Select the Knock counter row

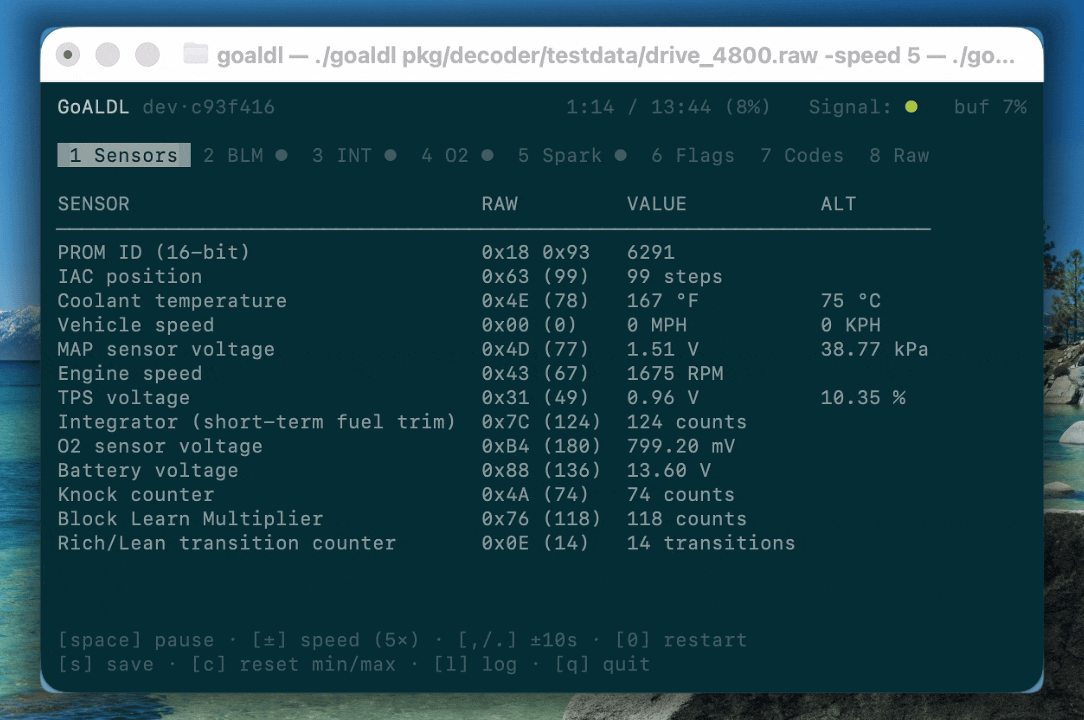pyautogui.click(x=494, y=494)
